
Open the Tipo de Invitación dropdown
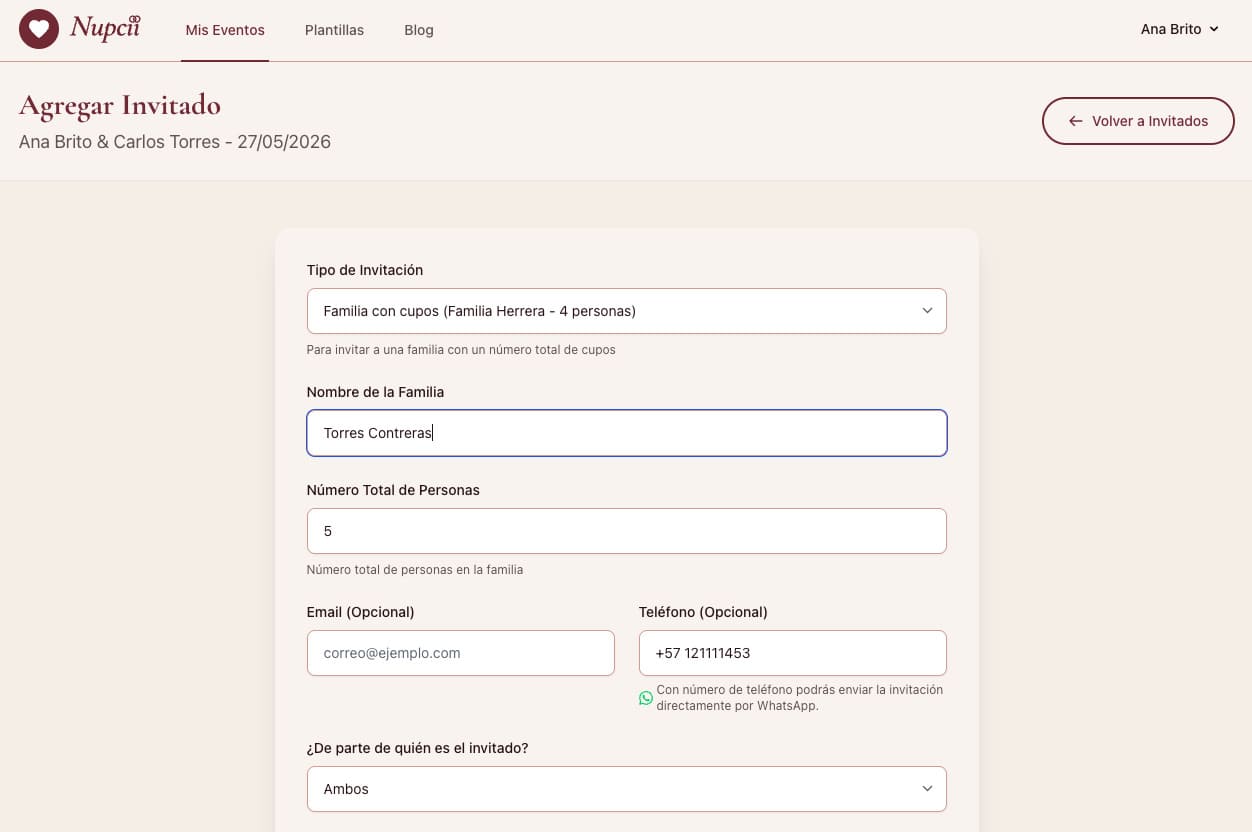[610, 311]
